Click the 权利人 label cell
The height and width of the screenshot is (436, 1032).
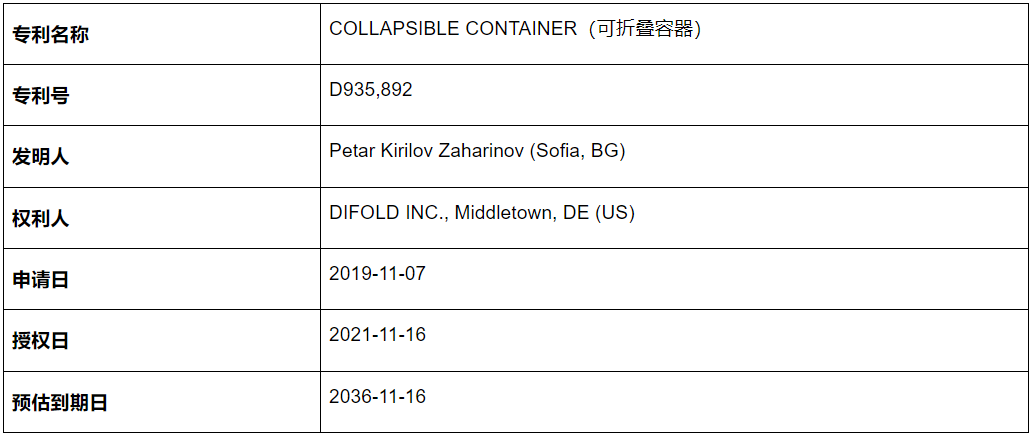point(162,218)
